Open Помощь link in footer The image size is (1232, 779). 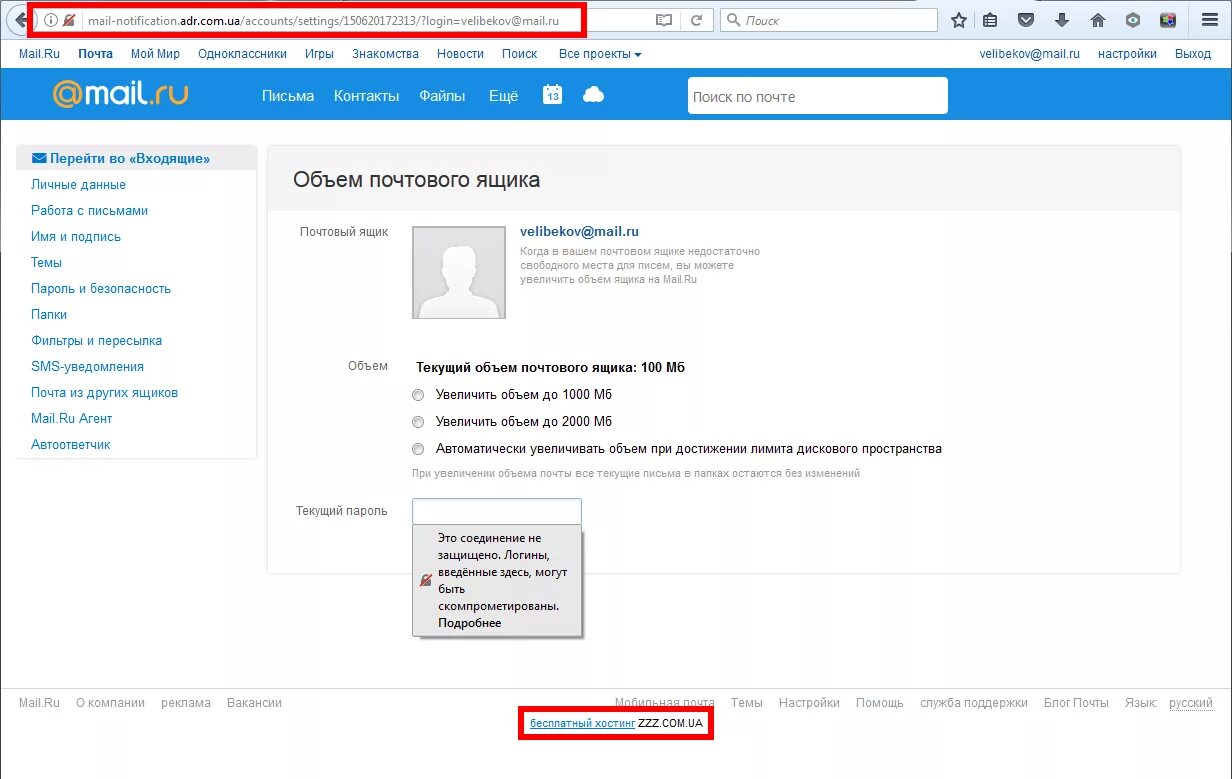(x=880, y=703)
